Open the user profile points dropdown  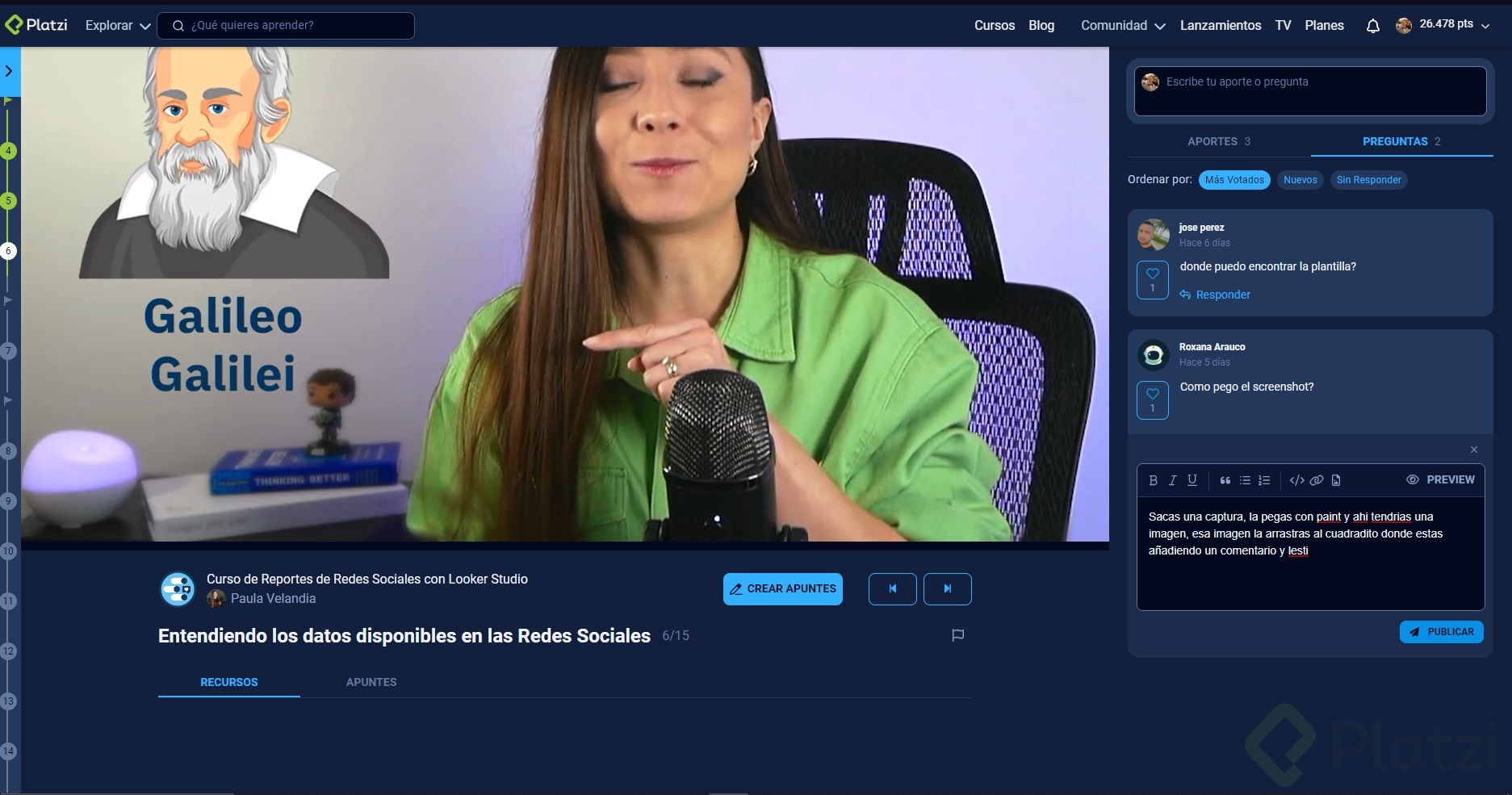pyautogui.click(x=1444, y=24)
